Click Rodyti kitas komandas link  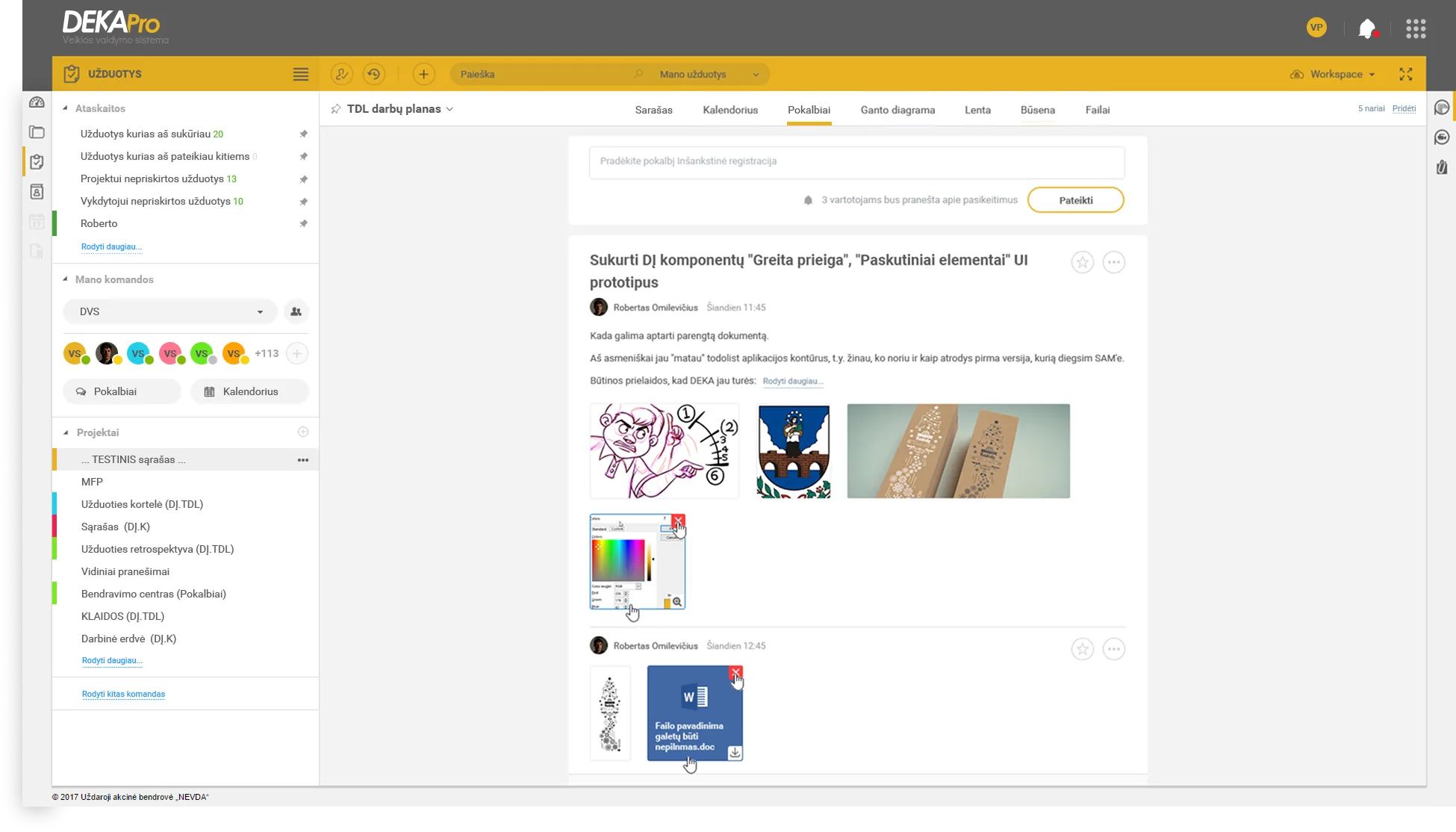[123, 694]
